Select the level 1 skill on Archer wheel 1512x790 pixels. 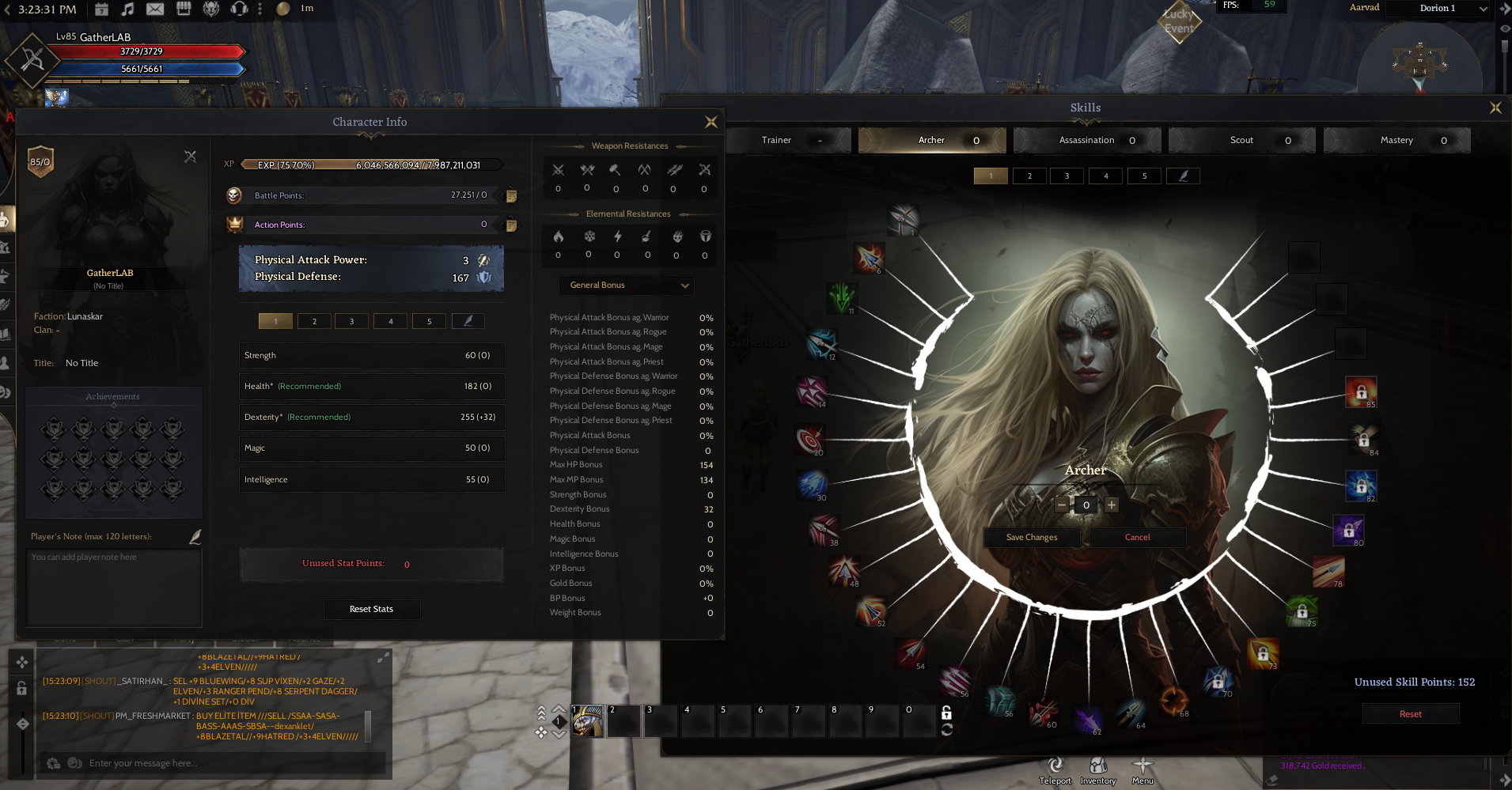(903, 220)
